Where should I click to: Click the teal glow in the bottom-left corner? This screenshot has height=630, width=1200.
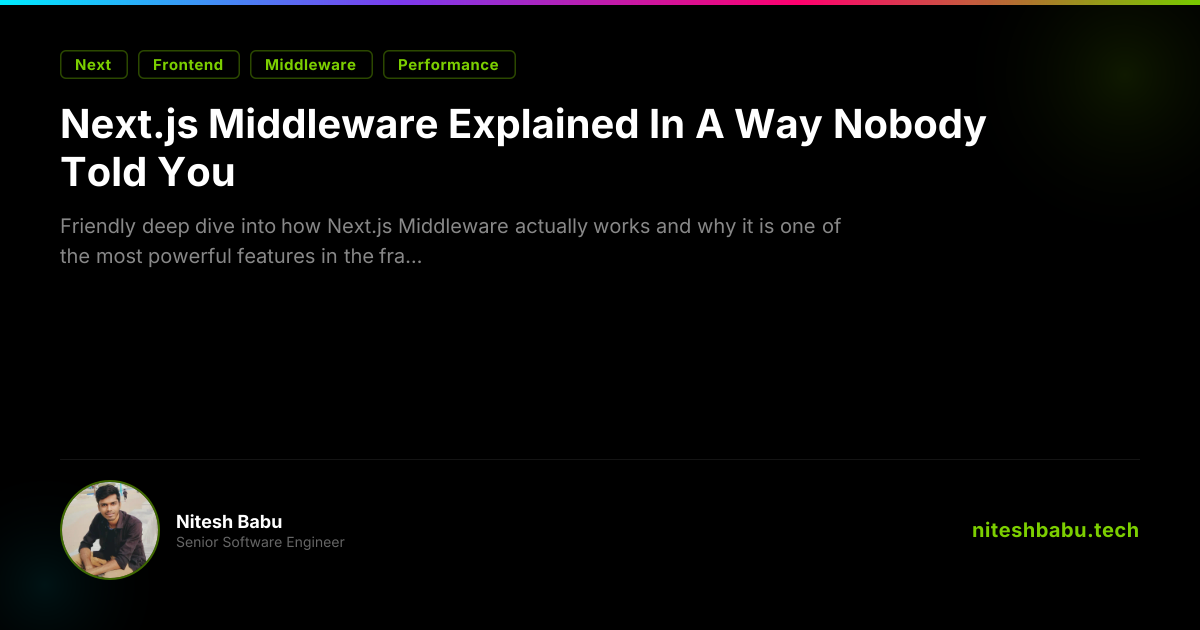(x=30, y=590)
